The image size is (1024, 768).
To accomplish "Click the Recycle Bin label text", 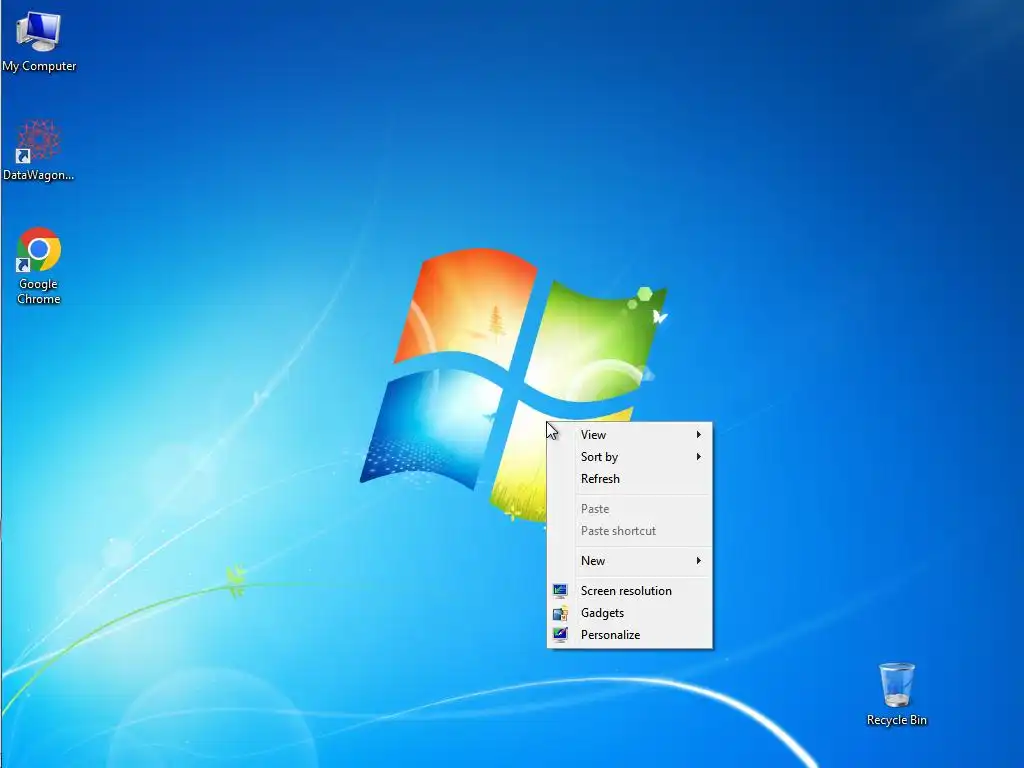I will point(897,720).
